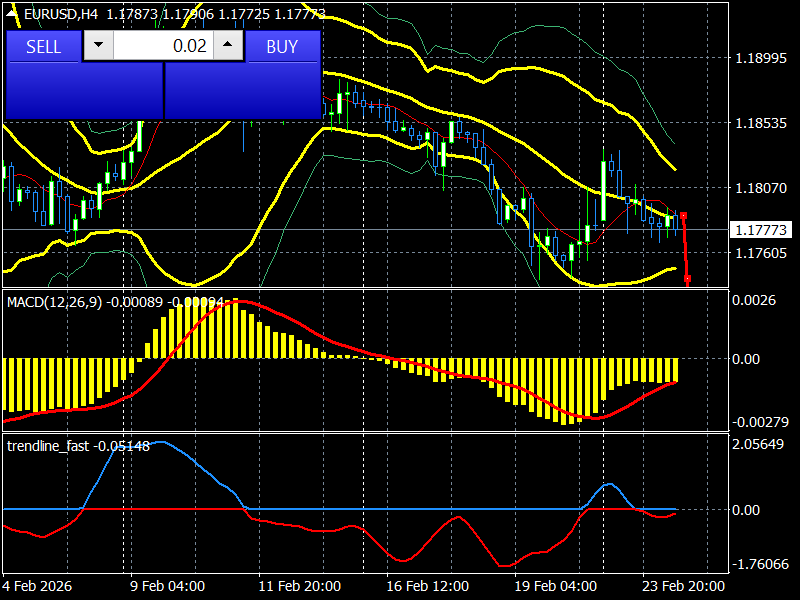Viewport: 800px width, 600px height.
Task: Click the 4 Feb 2026 date label
Action: [37, 586]
